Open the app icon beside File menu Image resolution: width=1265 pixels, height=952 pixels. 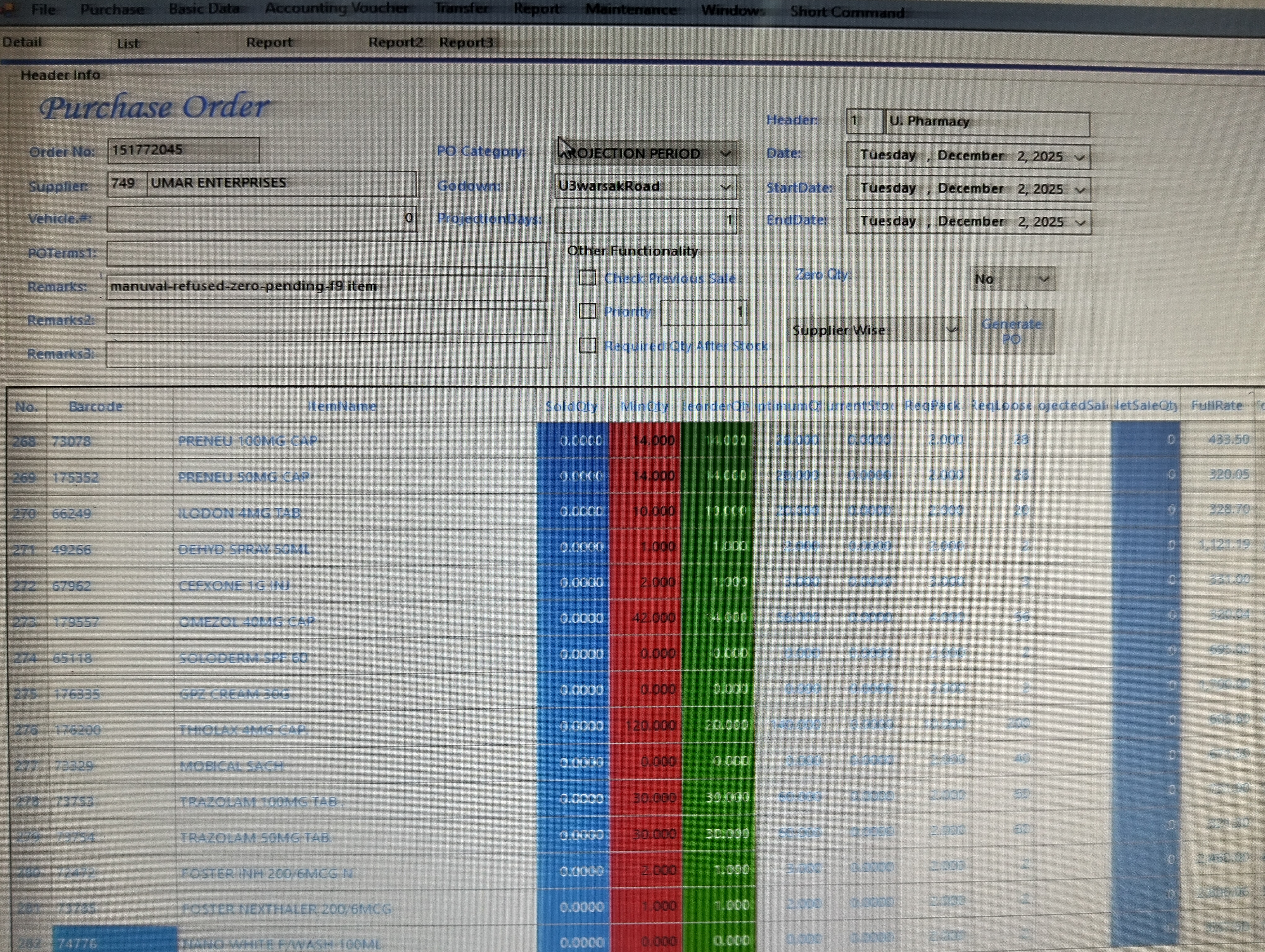click(9, 9)
